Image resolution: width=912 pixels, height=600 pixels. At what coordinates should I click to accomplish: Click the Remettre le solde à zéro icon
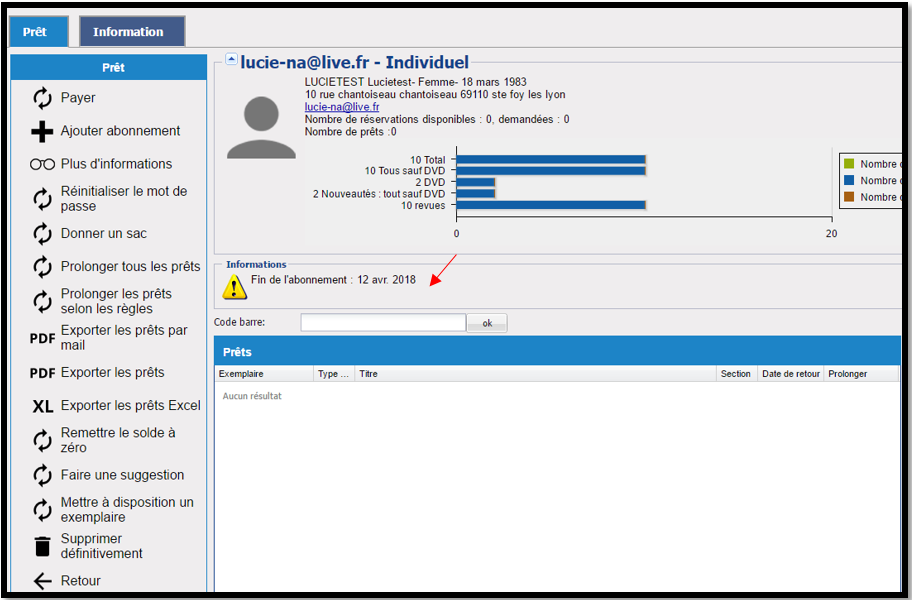(x=42, y=440)
